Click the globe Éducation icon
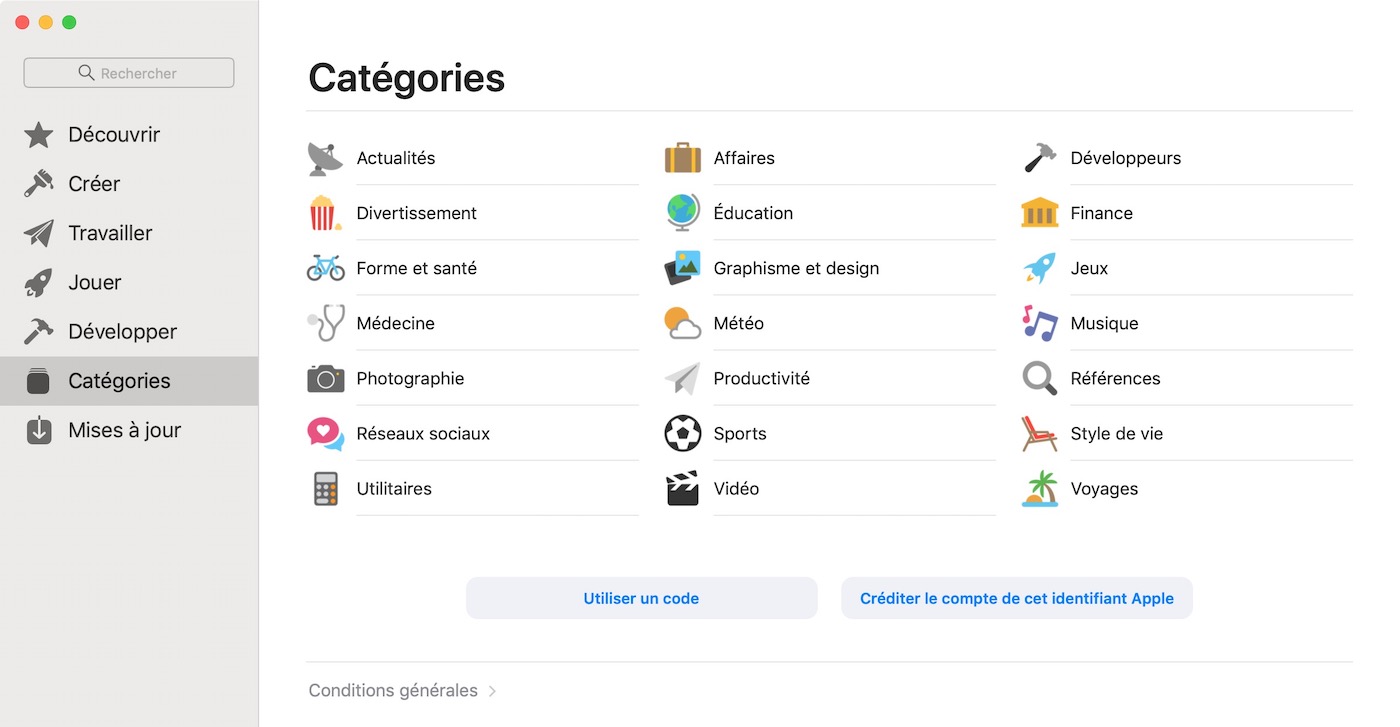This screenshot has height=727, width=1400. coord(683,213)
